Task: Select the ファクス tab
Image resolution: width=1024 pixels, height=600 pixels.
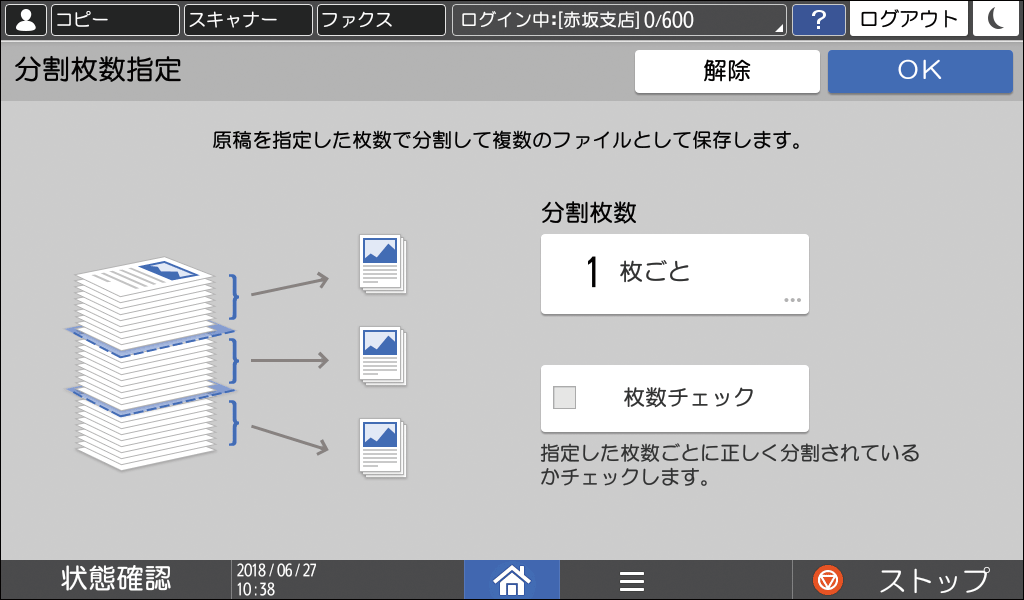Action: [x=380, y=19]
